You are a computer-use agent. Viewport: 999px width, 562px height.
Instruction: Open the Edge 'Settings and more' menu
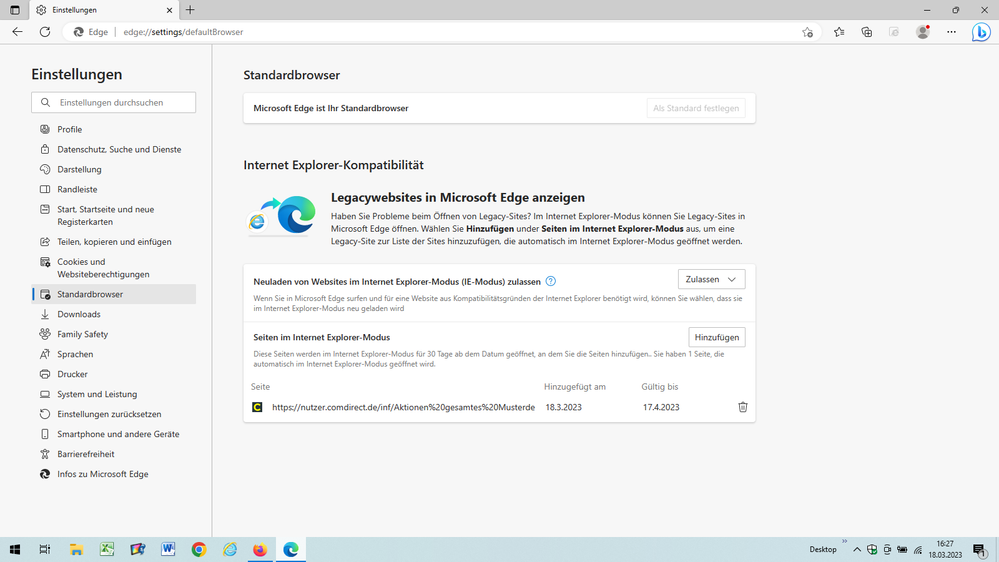click(951, 32)
